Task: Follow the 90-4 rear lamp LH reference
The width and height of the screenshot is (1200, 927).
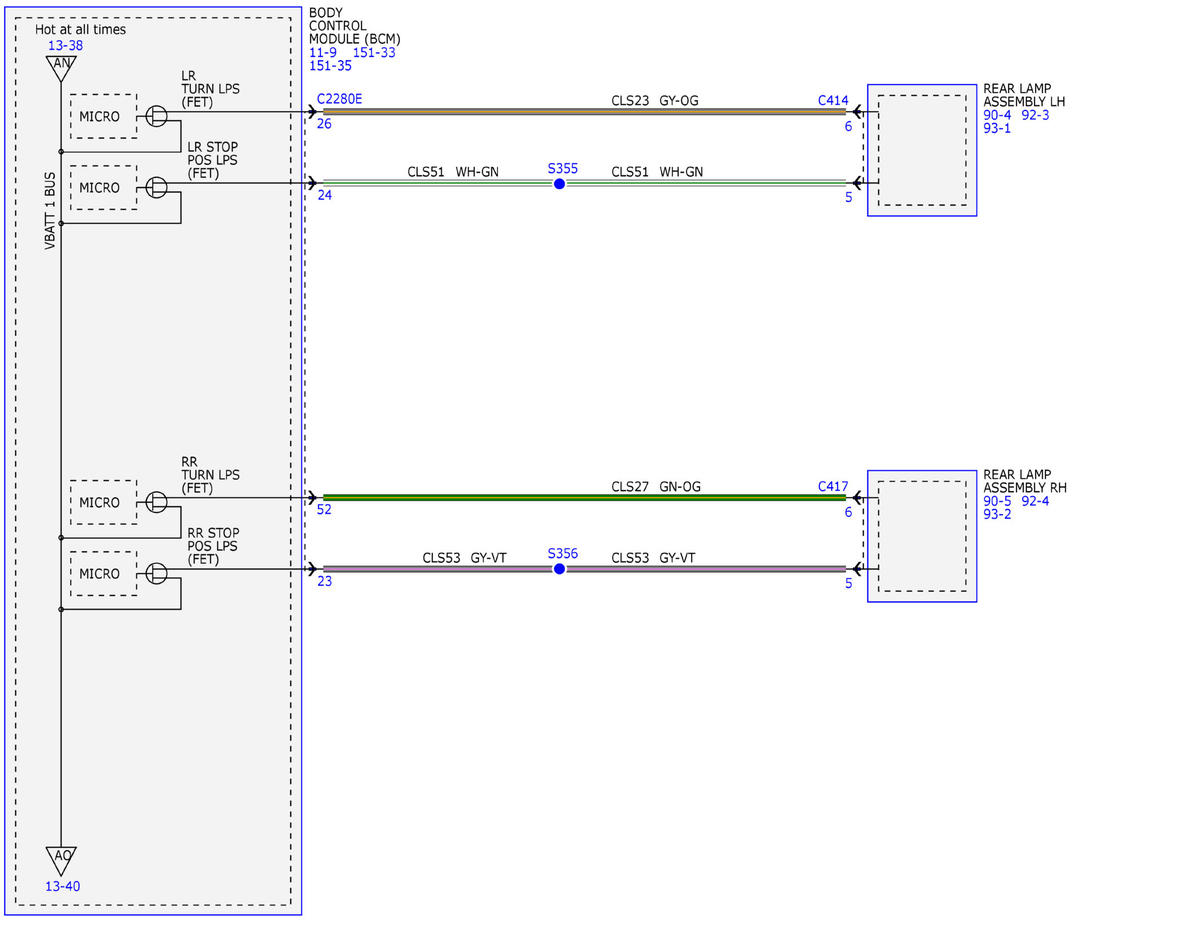Action: [998, 115]
